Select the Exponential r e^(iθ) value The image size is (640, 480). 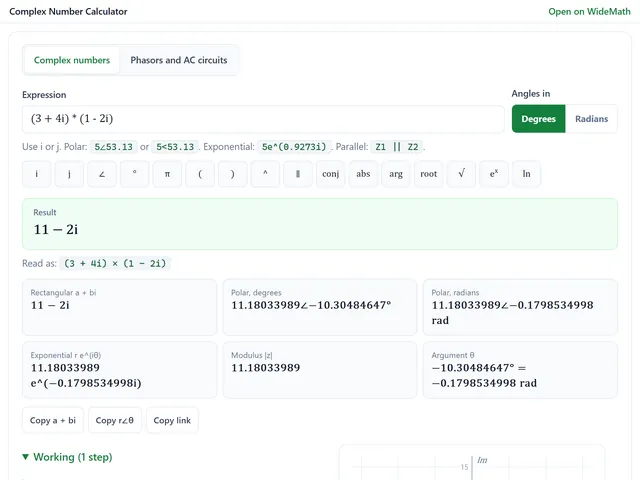pos(86,376)
